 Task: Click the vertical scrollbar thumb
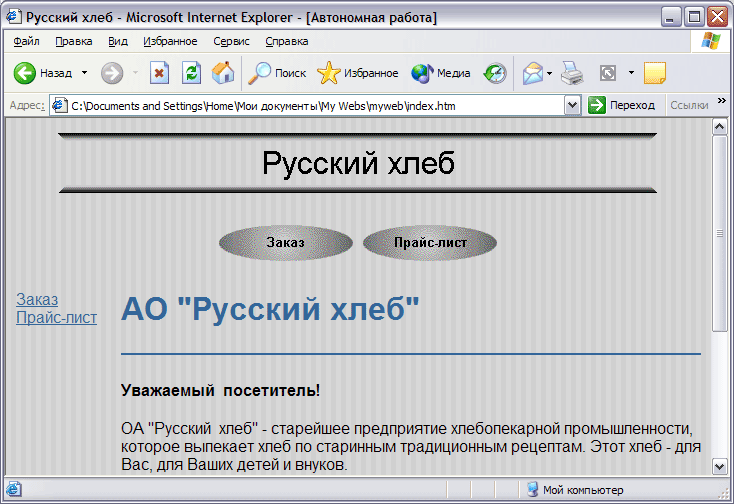click(x=719, y=234)
